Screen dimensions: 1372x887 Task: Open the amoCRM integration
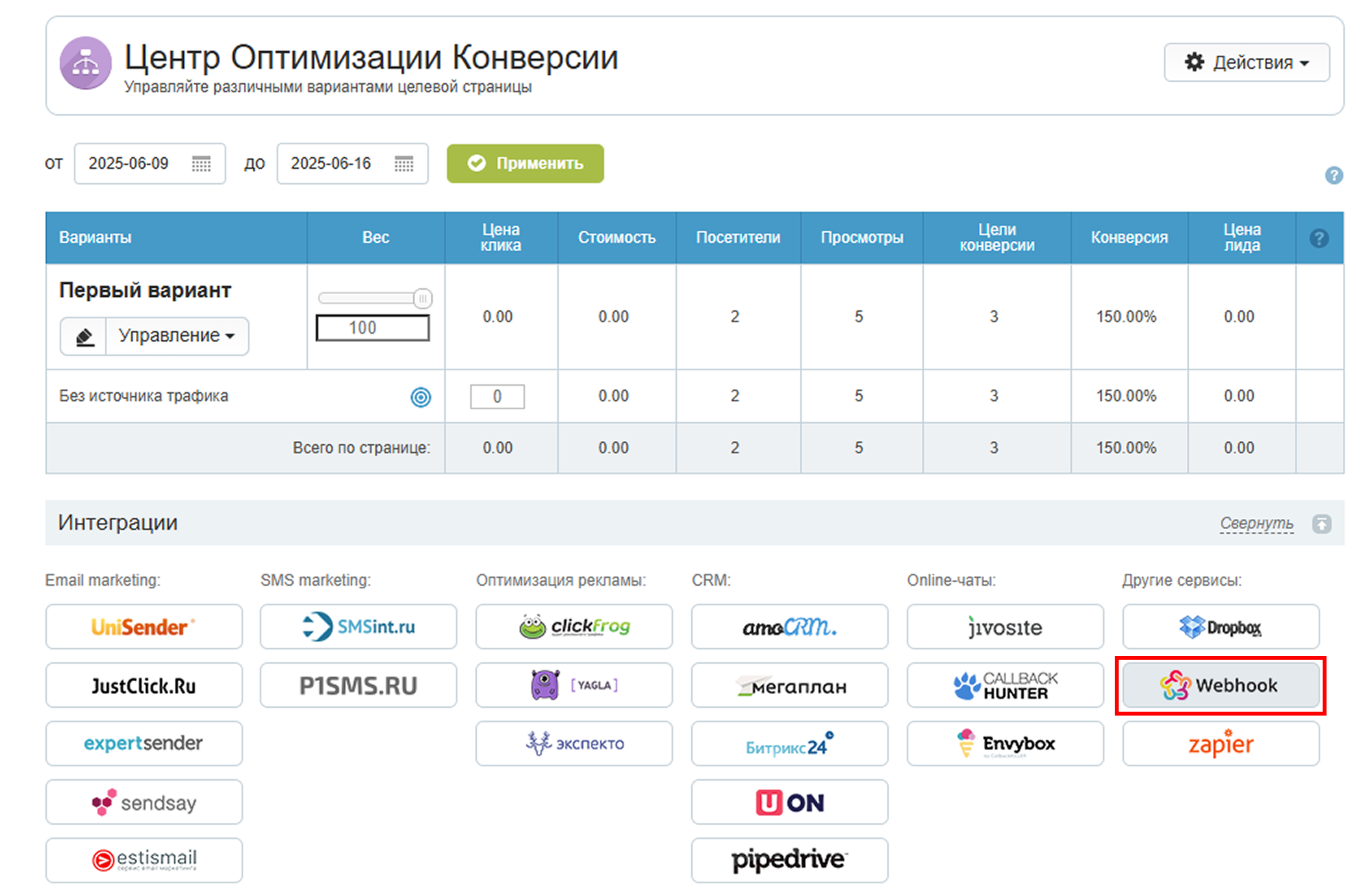point(789,627)
